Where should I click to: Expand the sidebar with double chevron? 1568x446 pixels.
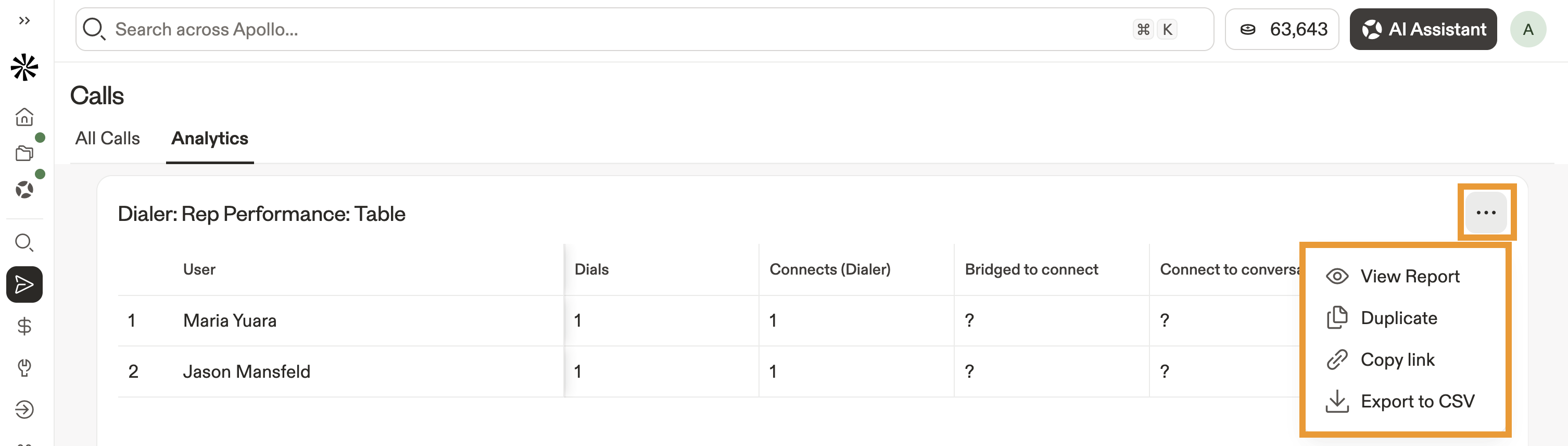tap(24, 21)
